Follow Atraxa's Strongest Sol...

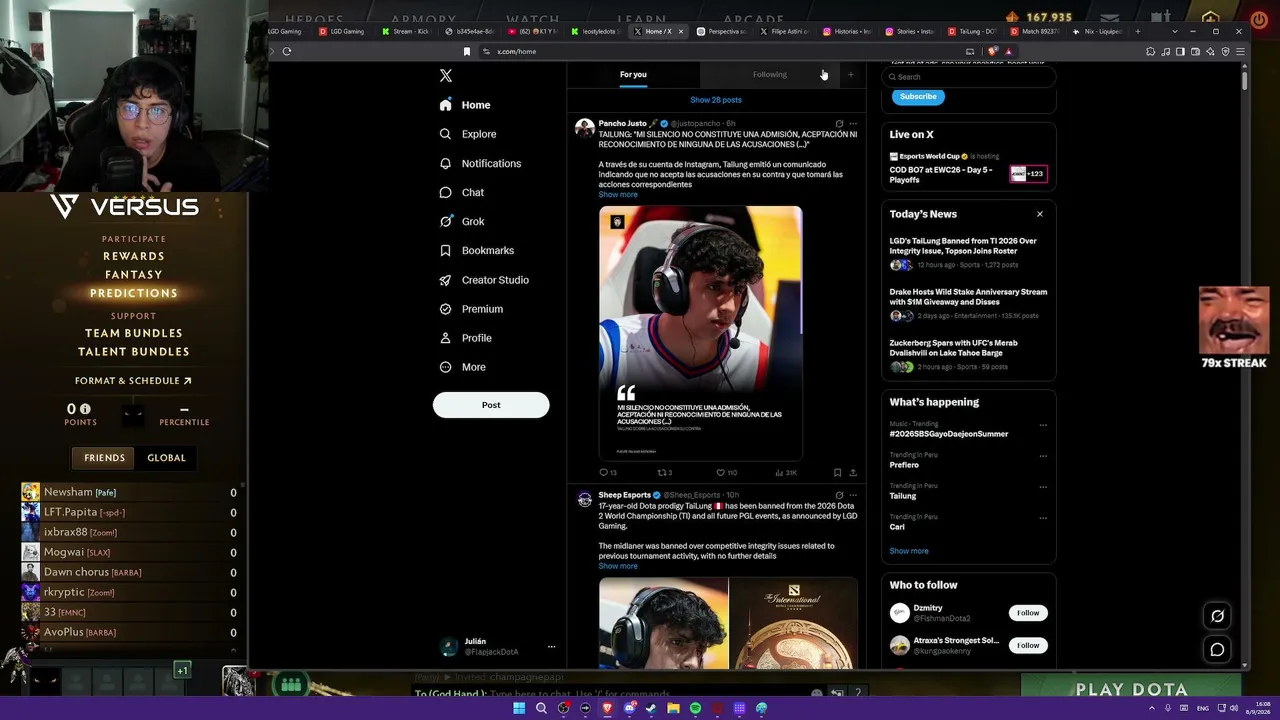click(1028, 645)
